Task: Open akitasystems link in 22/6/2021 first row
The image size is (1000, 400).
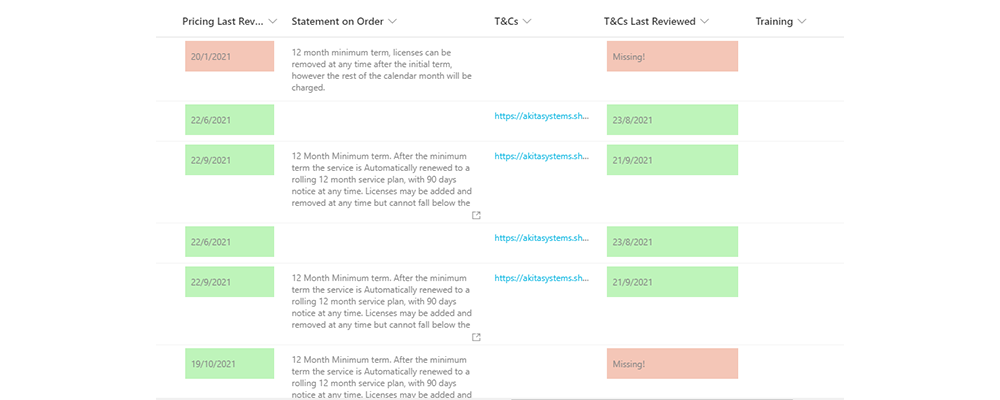Action: click(541, 116)
